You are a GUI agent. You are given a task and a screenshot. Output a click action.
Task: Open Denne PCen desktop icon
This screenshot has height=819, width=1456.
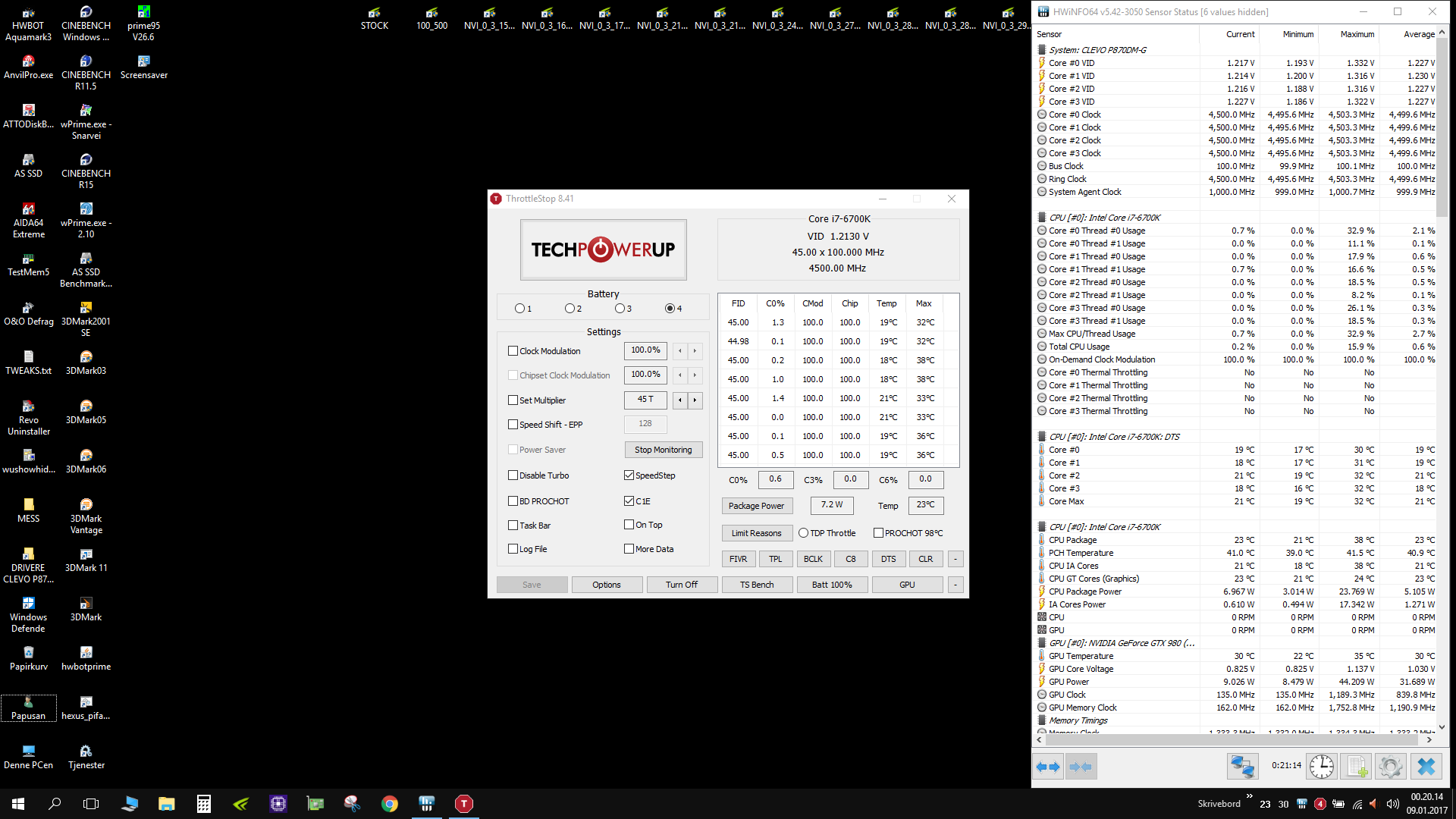[28, 757]
